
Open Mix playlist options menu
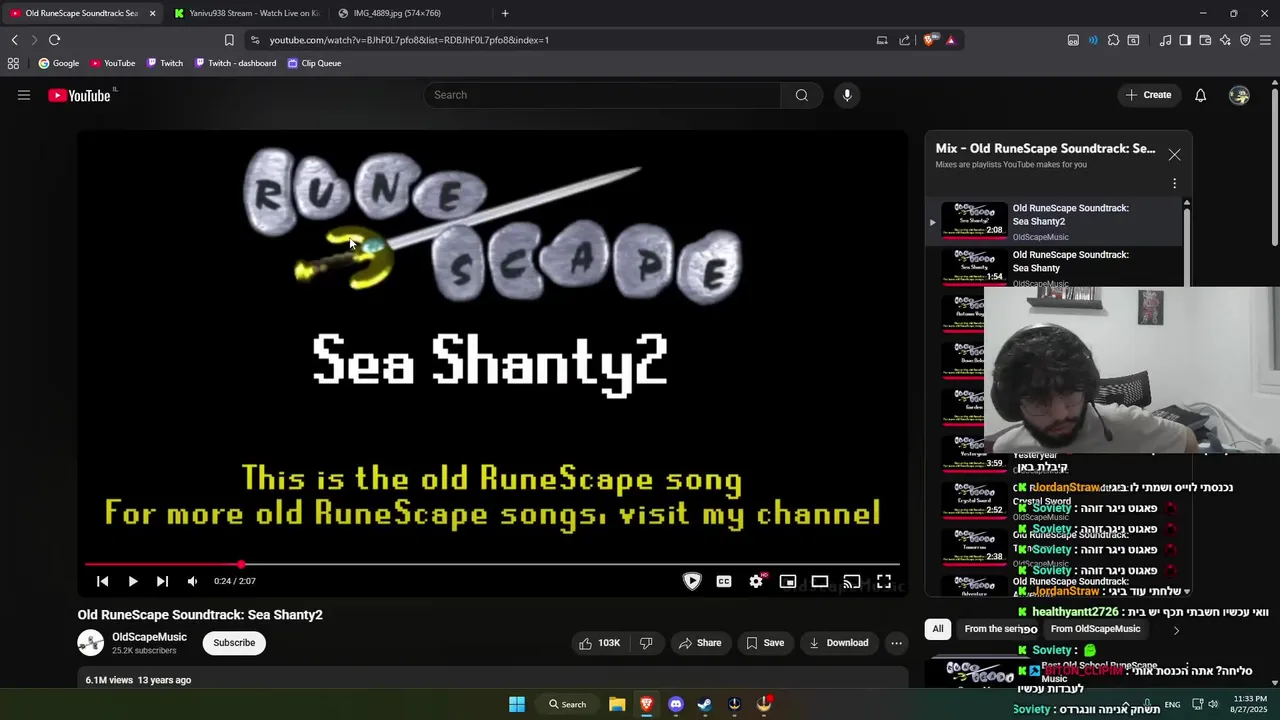[1174, 183]
